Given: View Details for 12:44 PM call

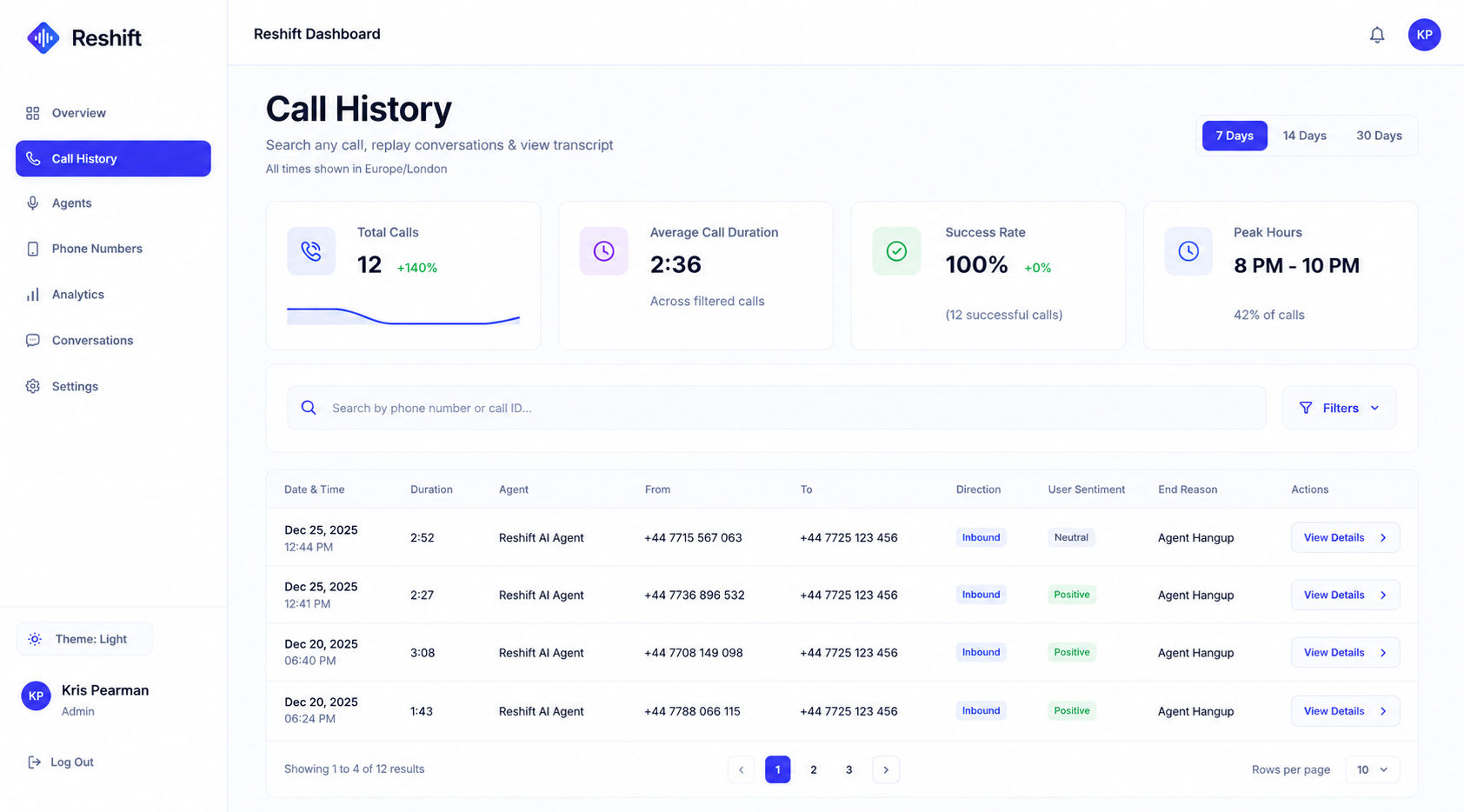Looking at the screenshot, I should click(x=1345, y=537).
